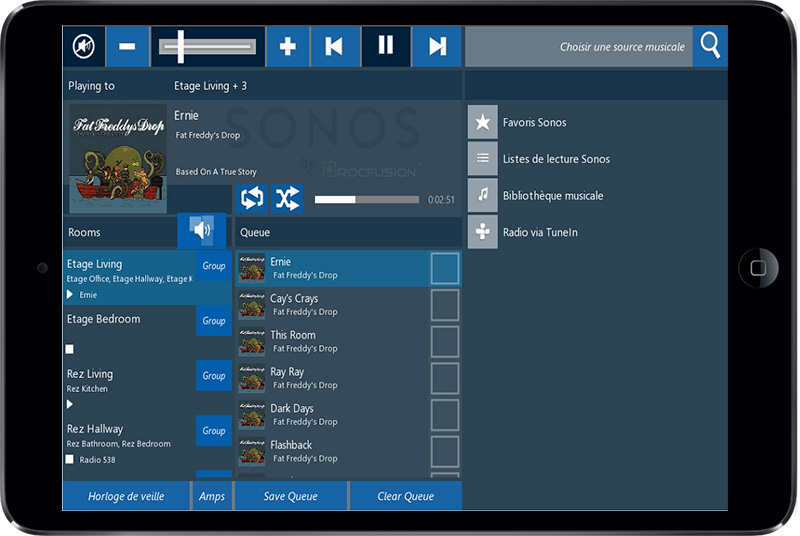Click the search magnifier icon
Screen dimensions: 800x536
(x=710, y=46)
